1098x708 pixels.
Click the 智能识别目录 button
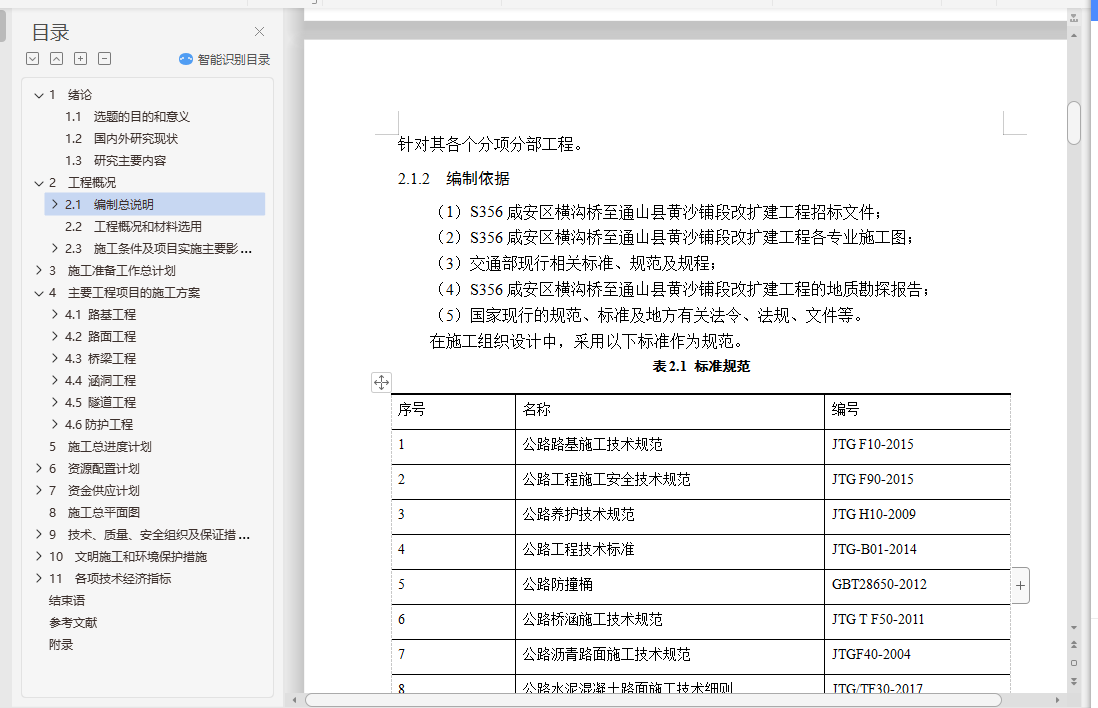225,60
